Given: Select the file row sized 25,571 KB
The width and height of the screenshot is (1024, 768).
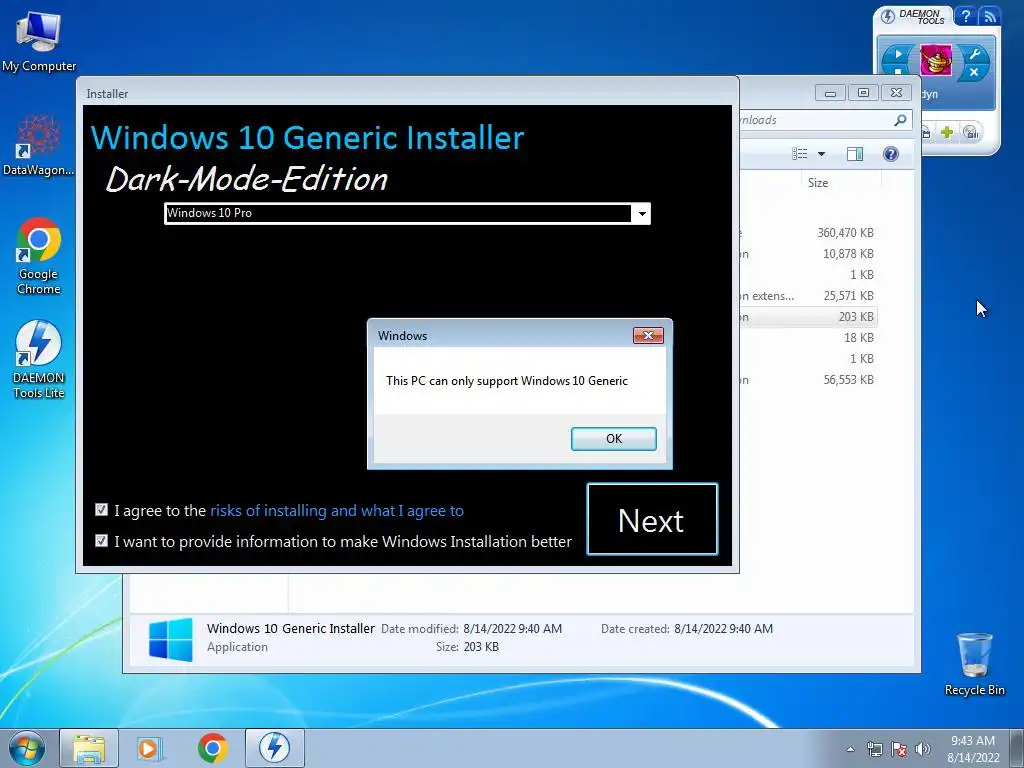Looking at the screenshot, I should tap(808, 296).
